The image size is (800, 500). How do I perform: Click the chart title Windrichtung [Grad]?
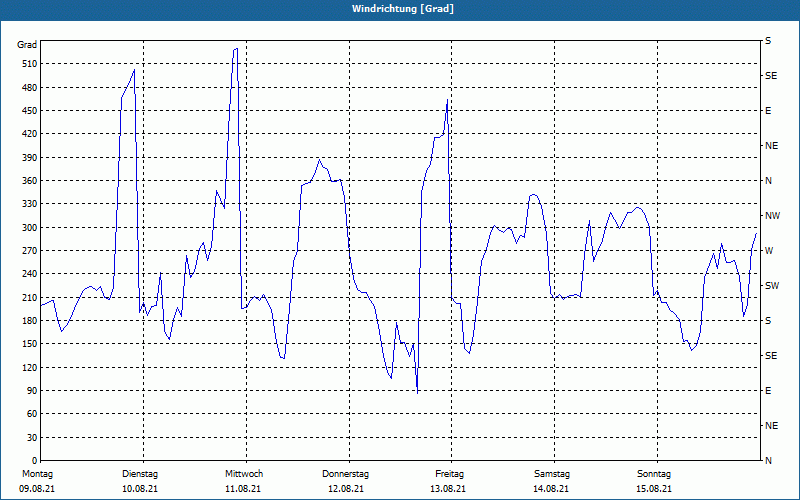[403, 9]
